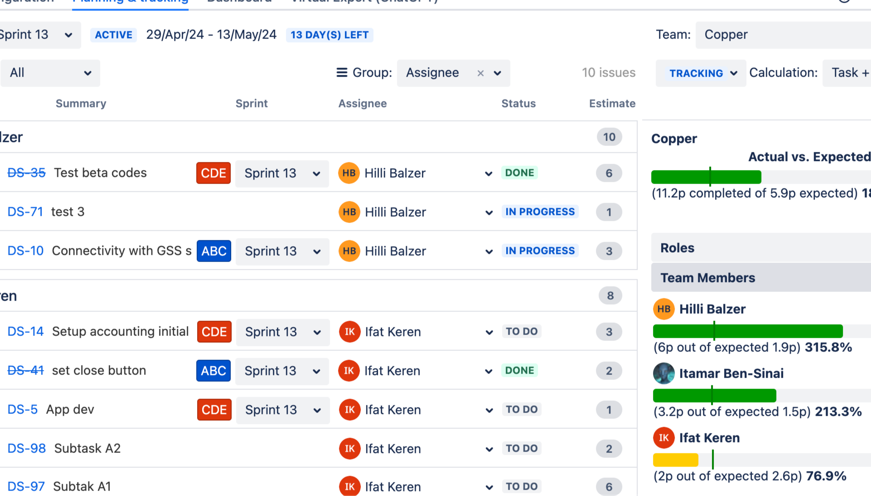Click Ifat Keren avatar in Team Members
871x496 pixels.
coord(663,438)
